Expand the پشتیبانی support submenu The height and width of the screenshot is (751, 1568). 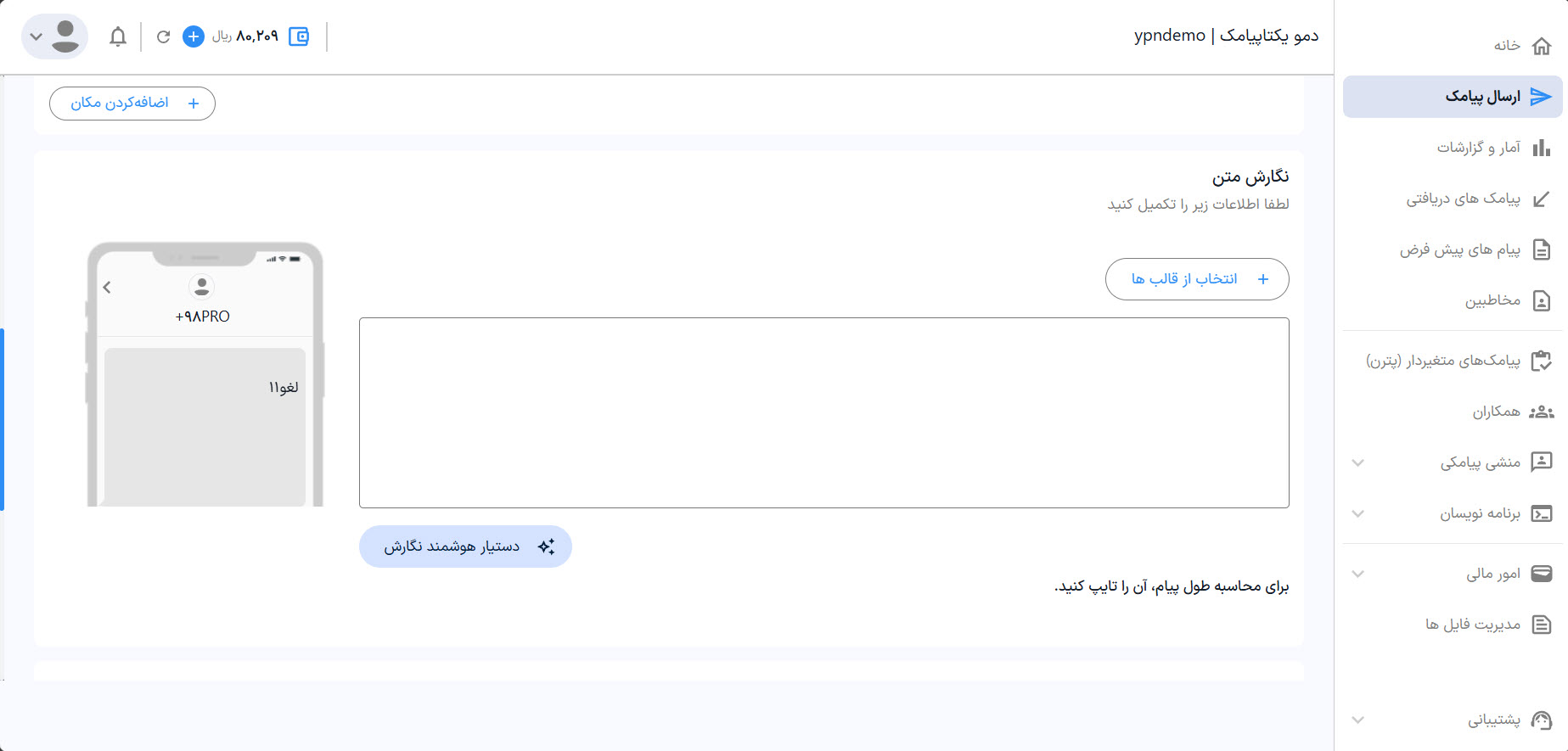[1358, 720]
